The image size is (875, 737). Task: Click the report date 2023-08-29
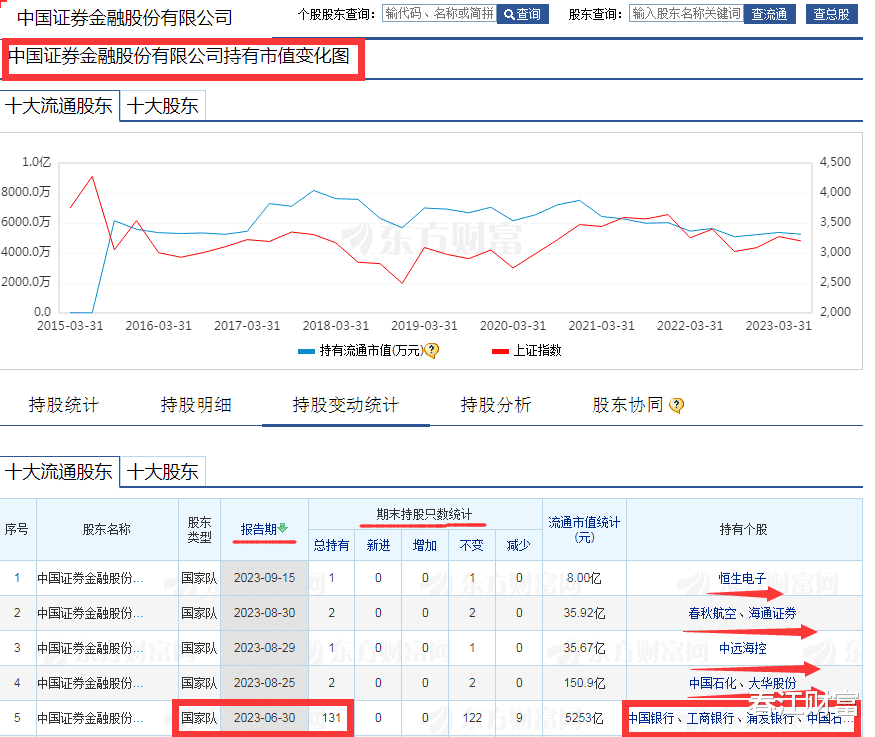[265, 648]
